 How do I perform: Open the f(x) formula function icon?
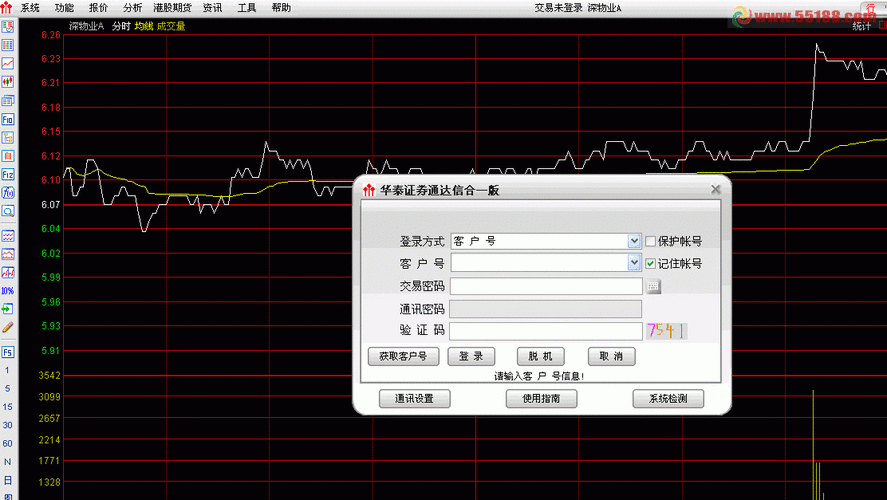tap(7, 193)
